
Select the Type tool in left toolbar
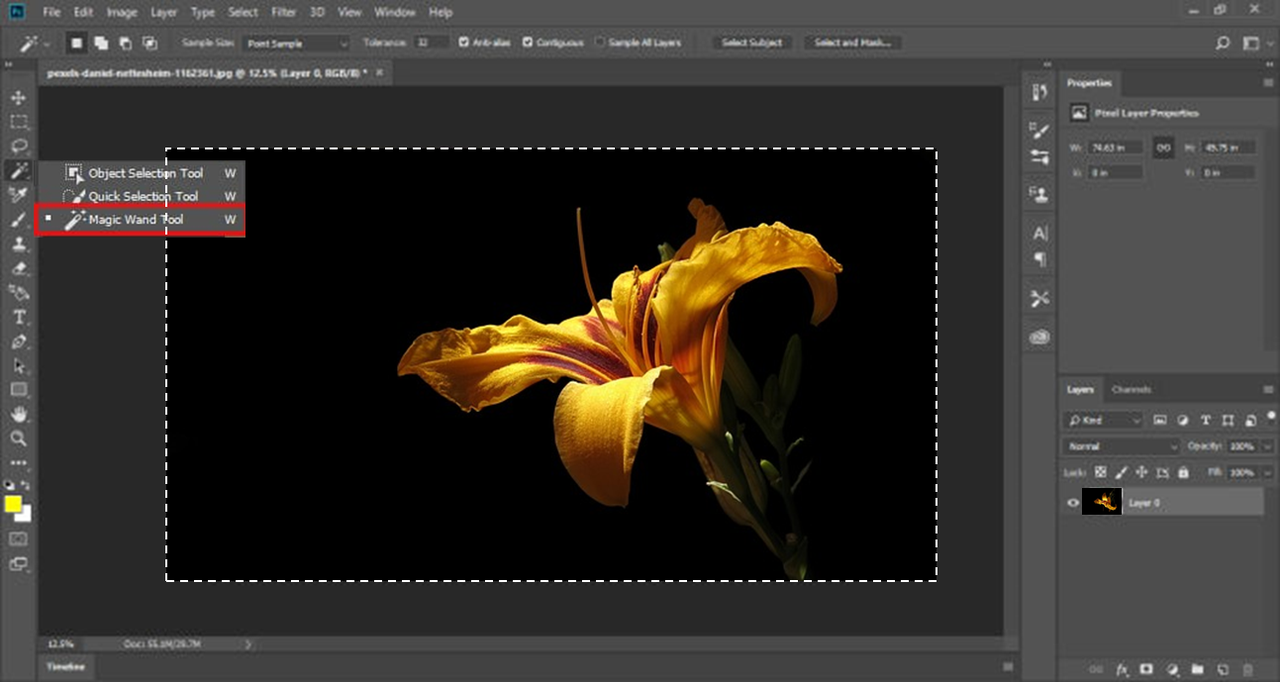pyautogui.click(x=18, y=317)
